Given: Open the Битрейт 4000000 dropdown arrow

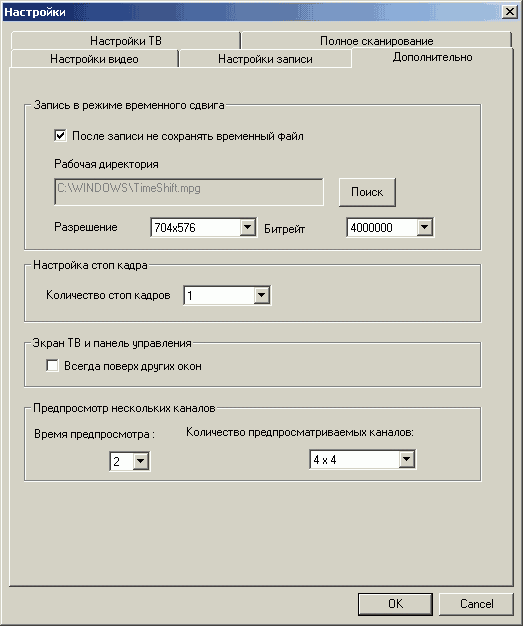Looking at the screenshot, I should point(424,227).
